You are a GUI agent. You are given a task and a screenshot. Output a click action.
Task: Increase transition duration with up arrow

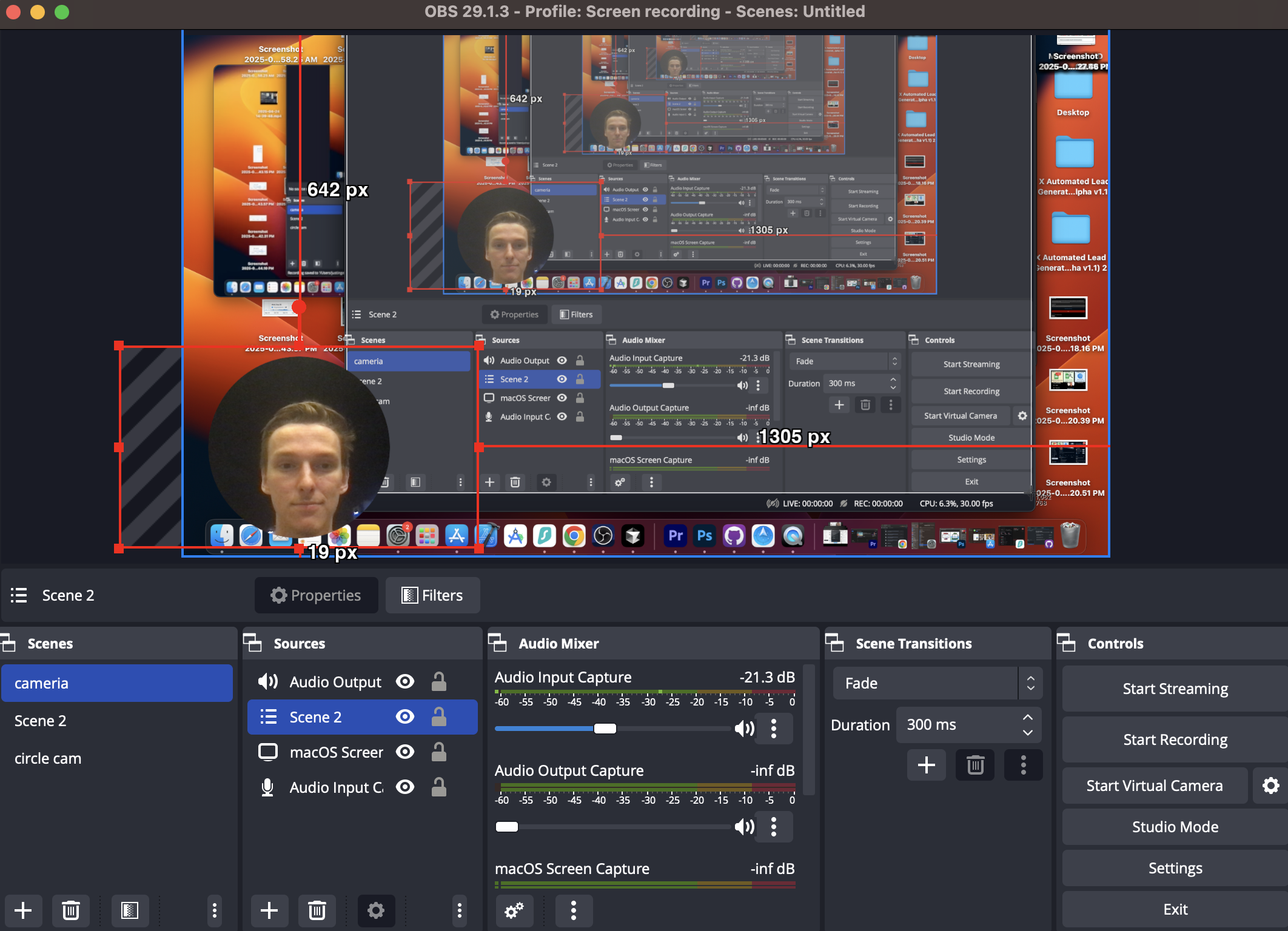click(x=1028, y=717)
